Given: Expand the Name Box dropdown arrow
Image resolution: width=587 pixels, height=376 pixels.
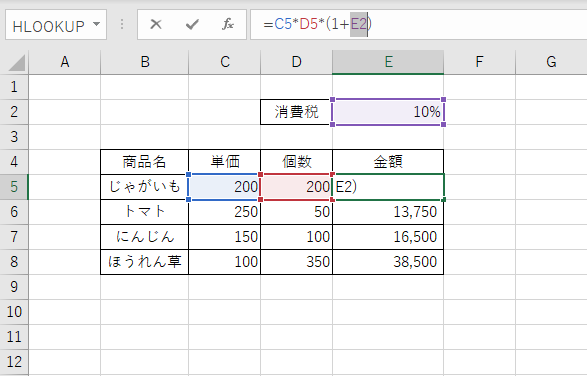Looking at the screenshot, I should click(97, 24).
